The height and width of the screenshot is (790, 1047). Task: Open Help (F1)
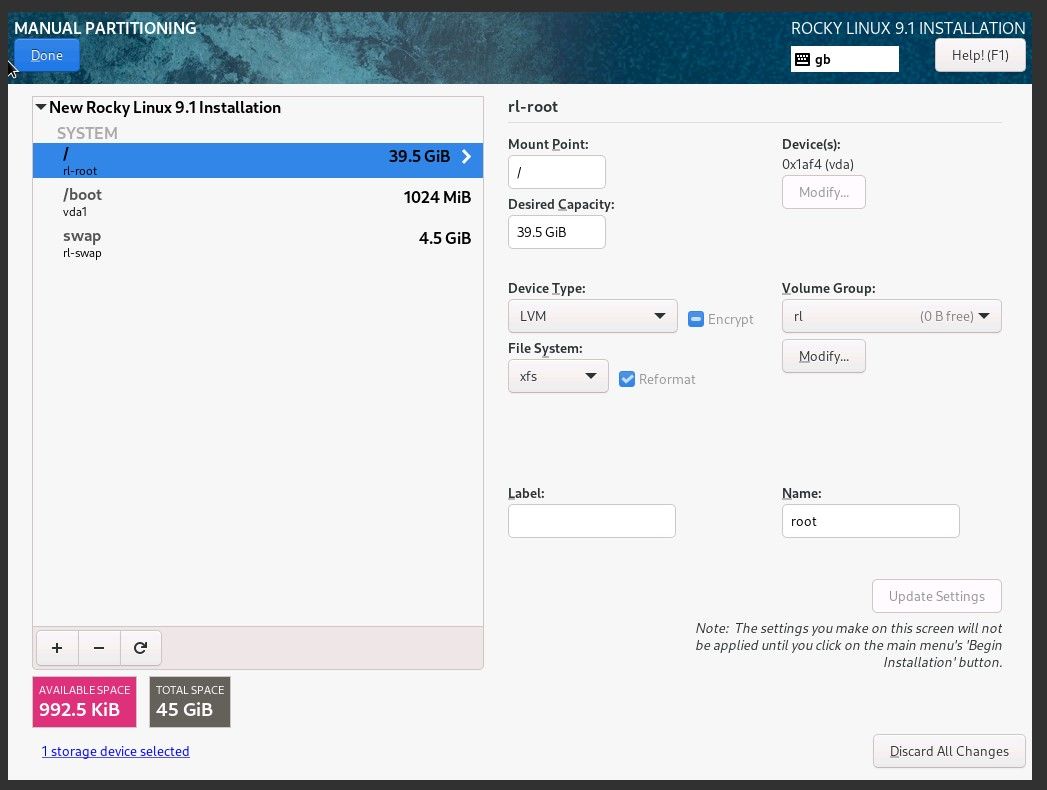point(980,55)
